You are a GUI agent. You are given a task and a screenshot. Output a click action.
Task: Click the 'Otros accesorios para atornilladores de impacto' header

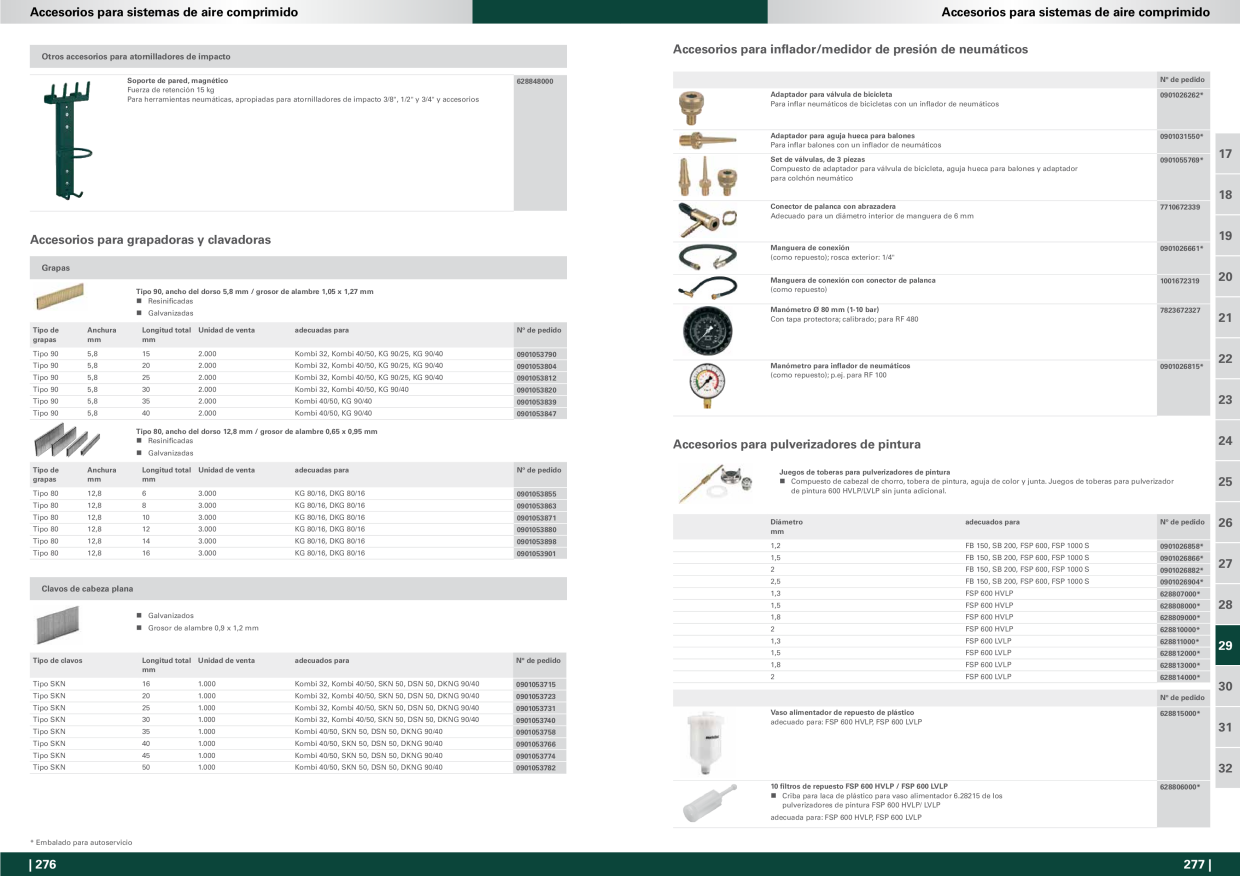coord(298,57)
